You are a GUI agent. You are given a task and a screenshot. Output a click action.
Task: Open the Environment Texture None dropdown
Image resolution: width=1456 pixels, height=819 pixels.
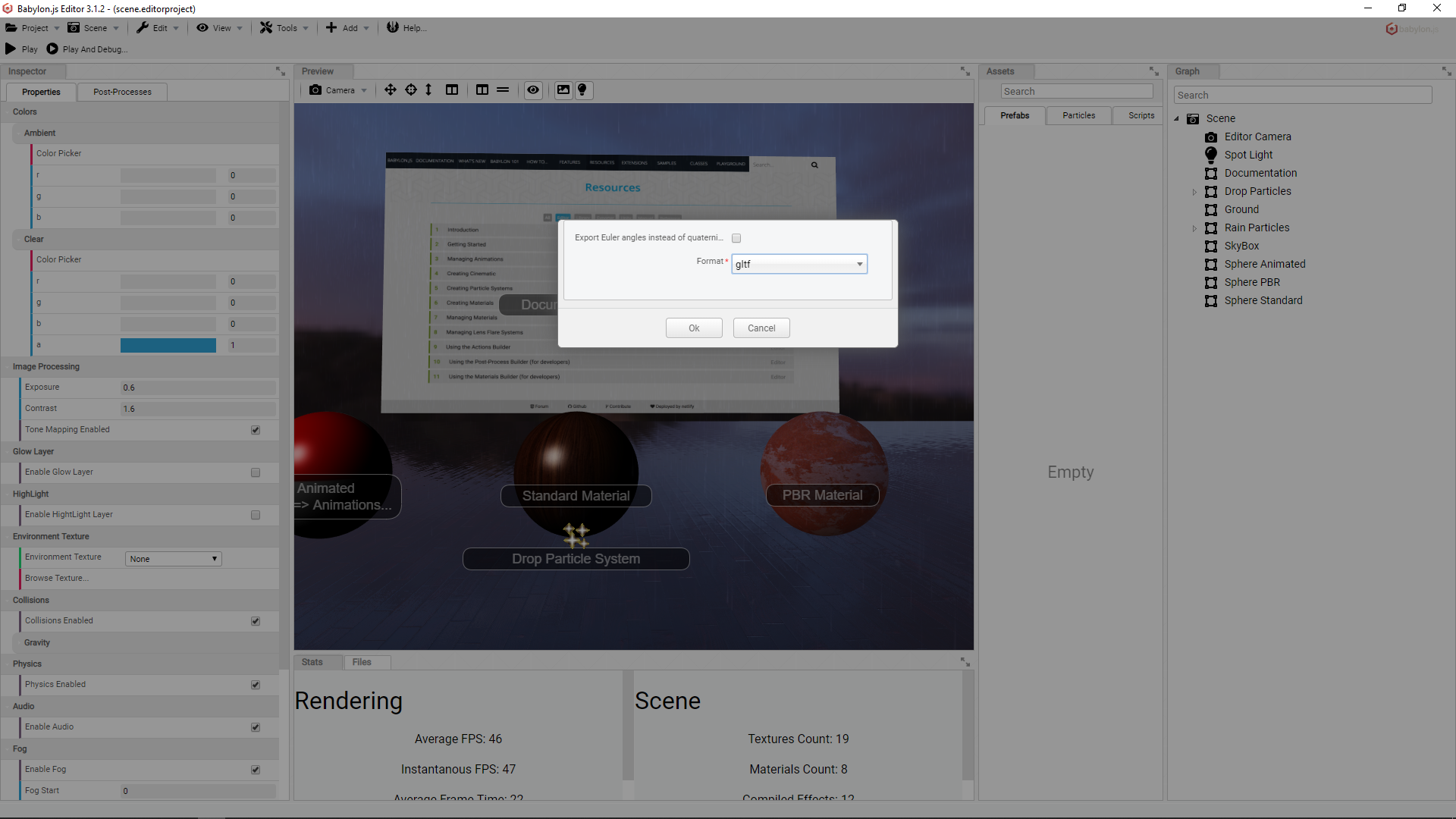click(x=174, y=559)
